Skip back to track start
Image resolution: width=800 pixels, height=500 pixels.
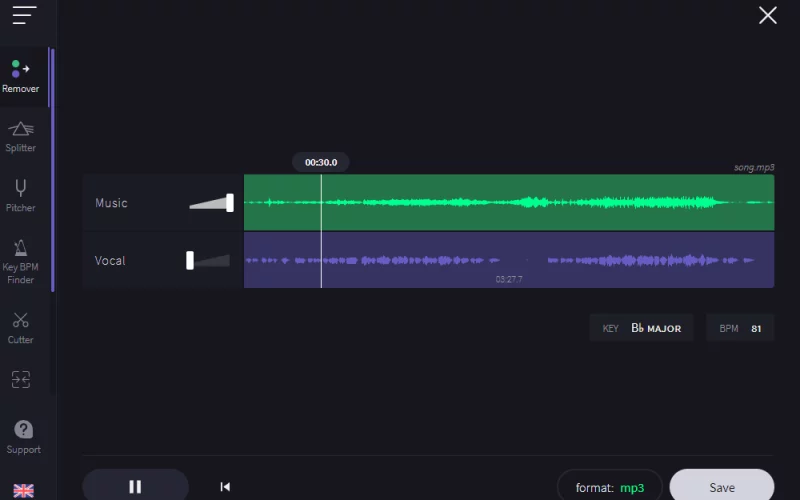click(x=225, y=487)
